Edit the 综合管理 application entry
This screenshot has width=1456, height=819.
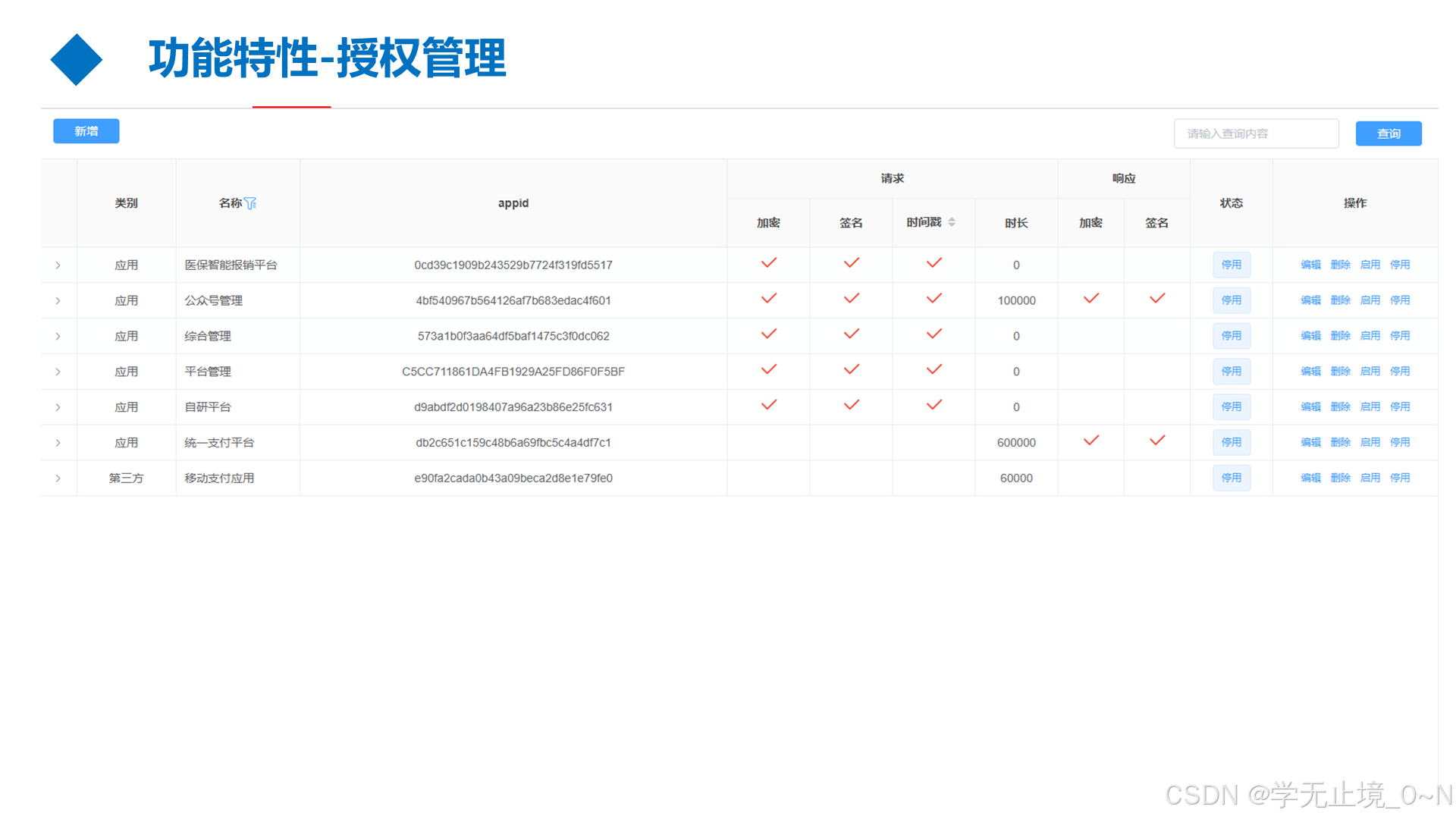[x=1310, y=336]
